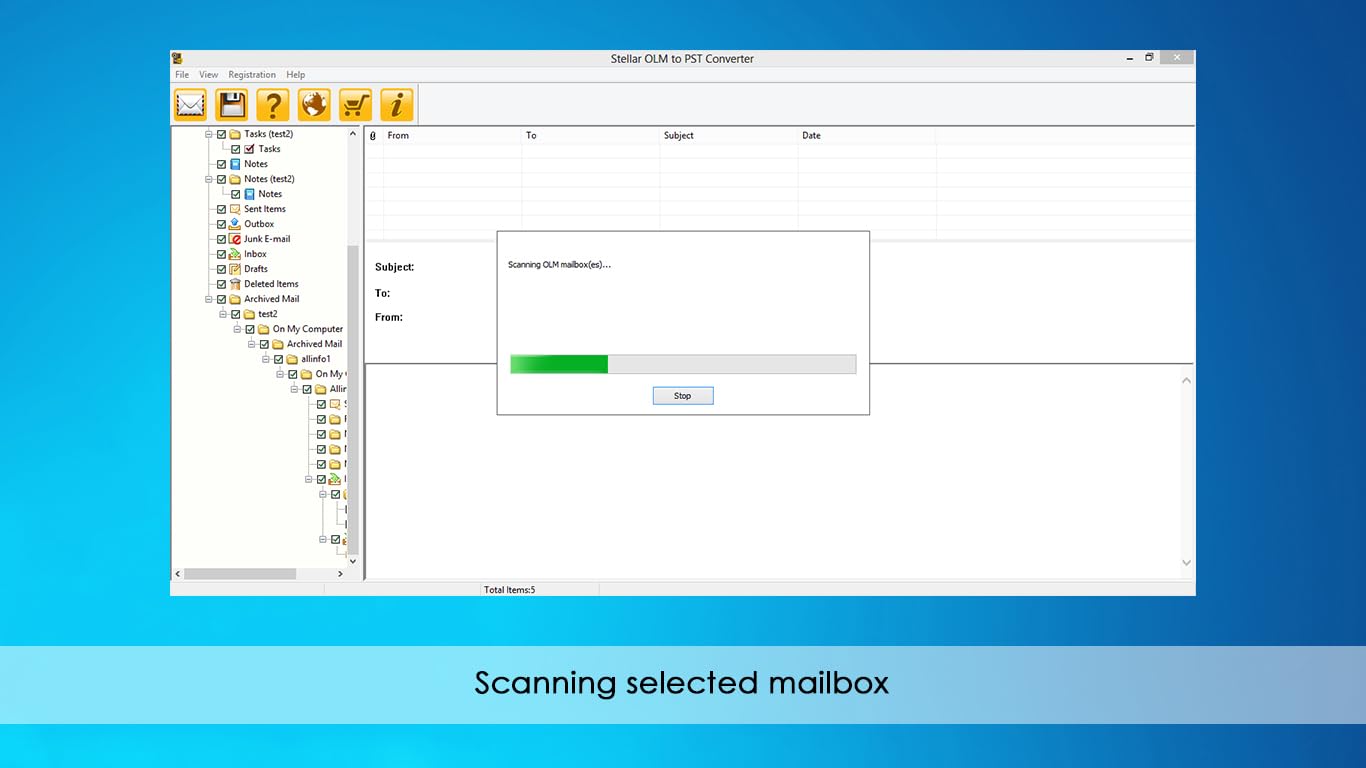The height and width of the screenshot is (768, 1366).
Task: Toggle the allinfo1 checkbox
Action: pos(279,359)
